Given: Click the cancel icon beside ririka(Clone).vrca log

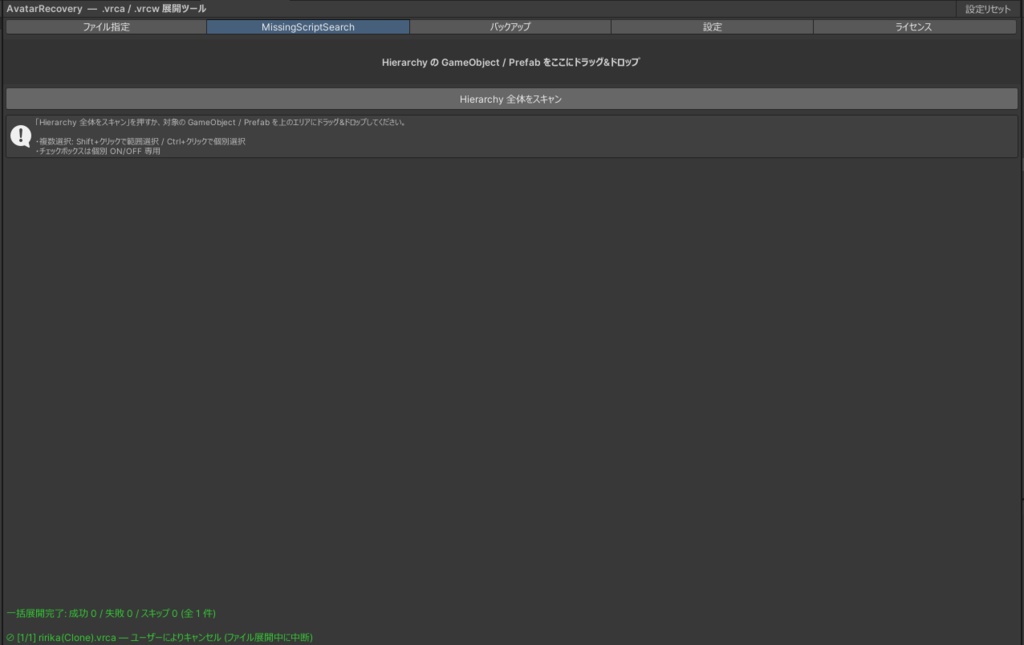Looking at the screenshot, I should 10,637.
